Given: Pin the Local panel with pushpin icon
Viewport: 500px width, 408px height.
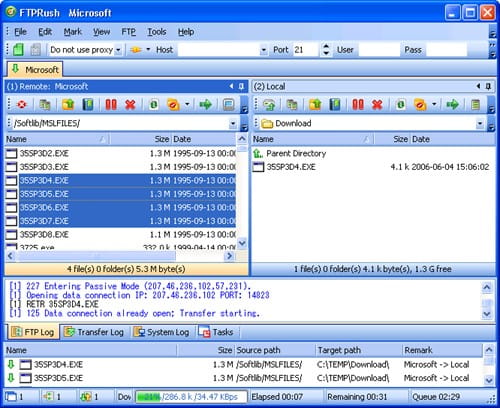Looking at the screenshot, I should pos(488,87).
